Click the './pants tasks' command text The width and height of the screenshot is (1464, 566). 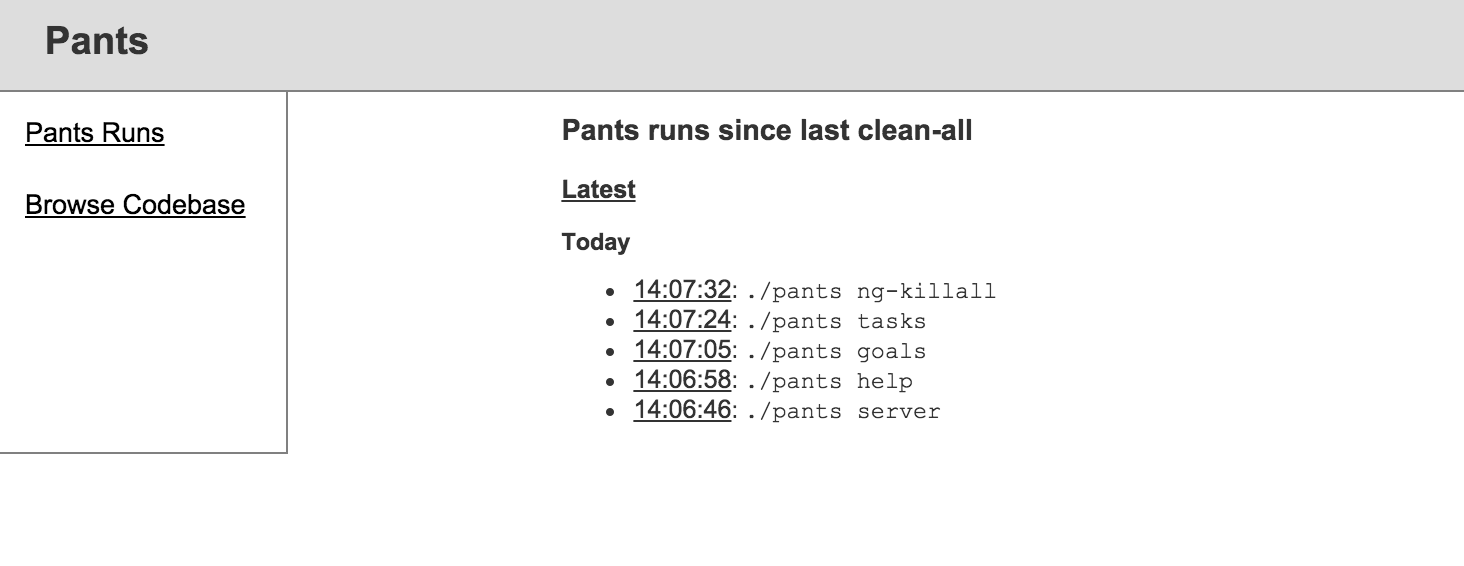(x=836, y=322)
